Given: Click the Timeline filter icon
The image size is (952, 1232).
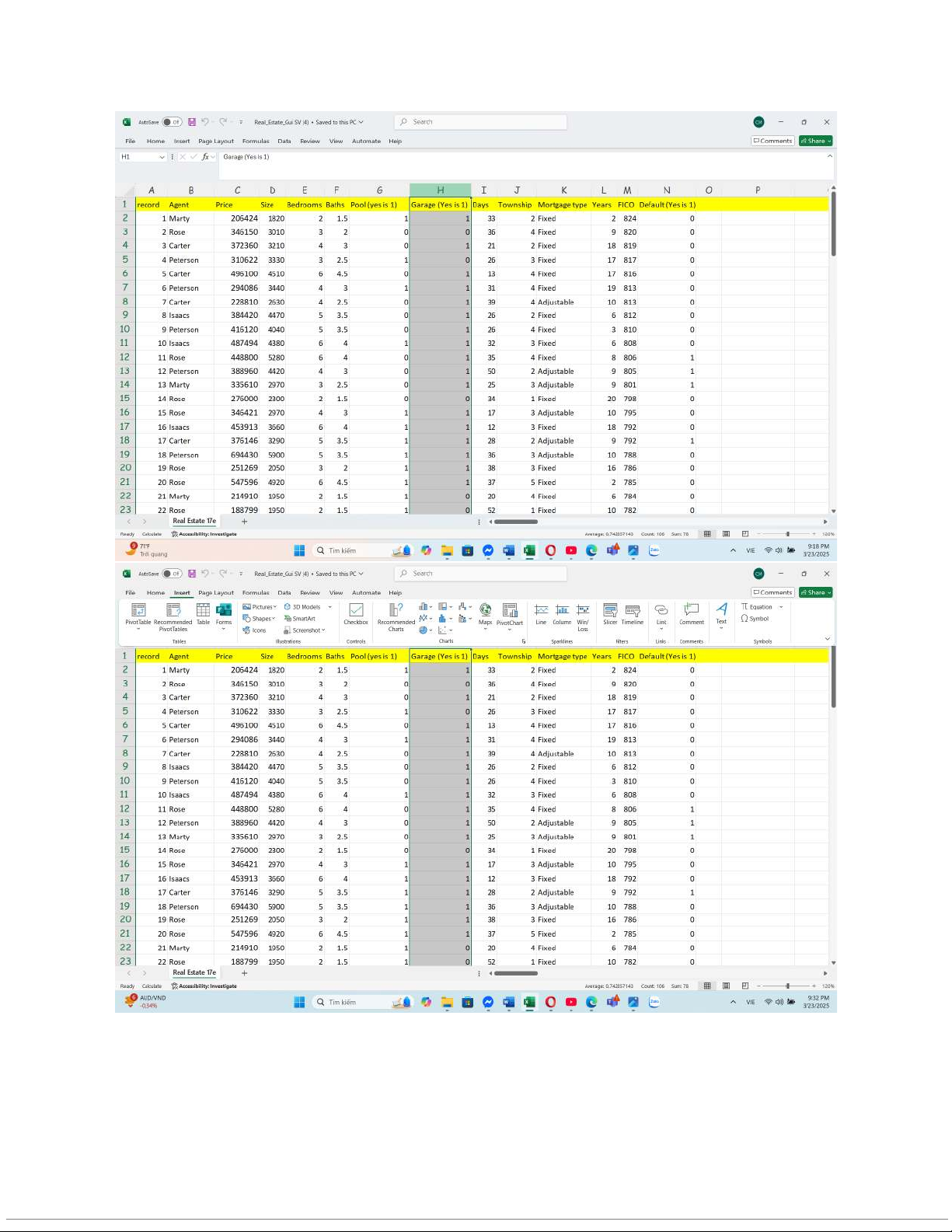Looking at the screenshot, I should pyautogui.click(x=633, y=613).
